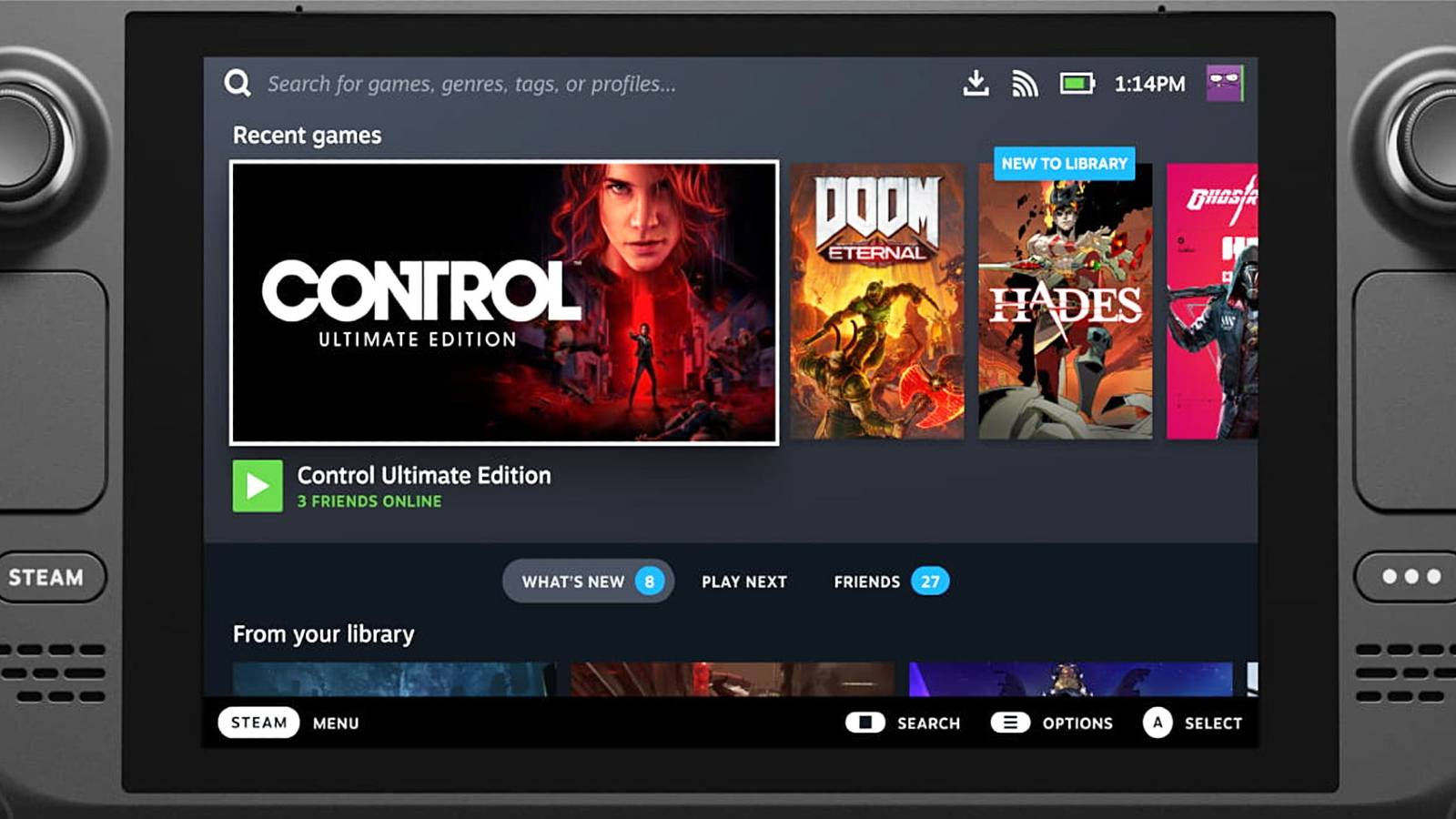Click the New To Library badge on Hades
Viewport: 1456px width, 819px height.
click(x=1065, y=164)
